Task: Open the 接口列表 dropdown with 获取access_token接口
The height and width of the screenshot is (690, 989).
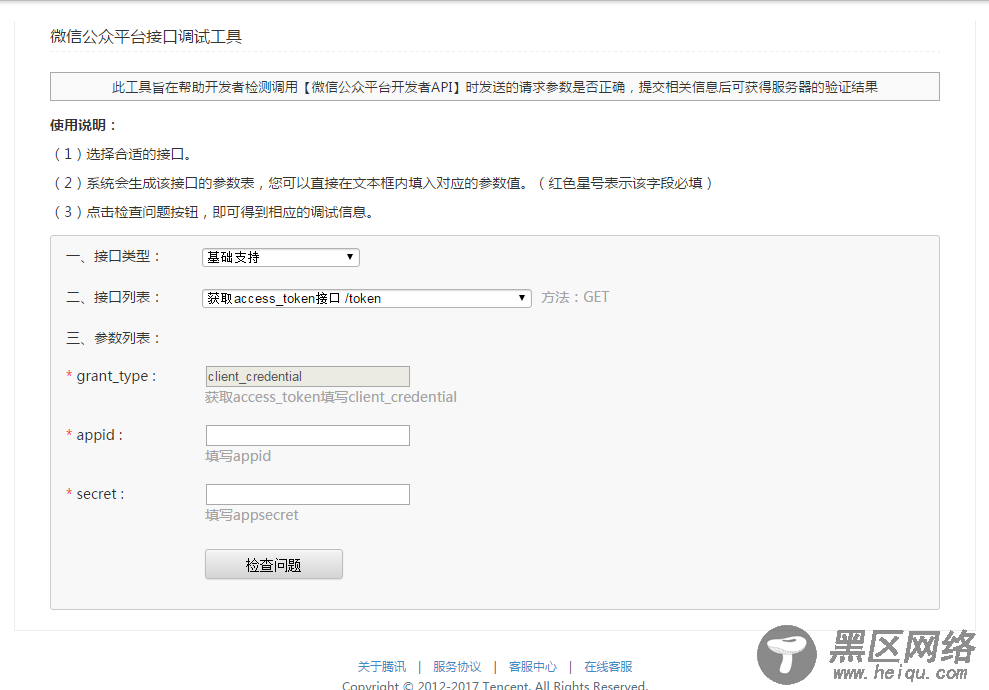Action: point(366,298)
